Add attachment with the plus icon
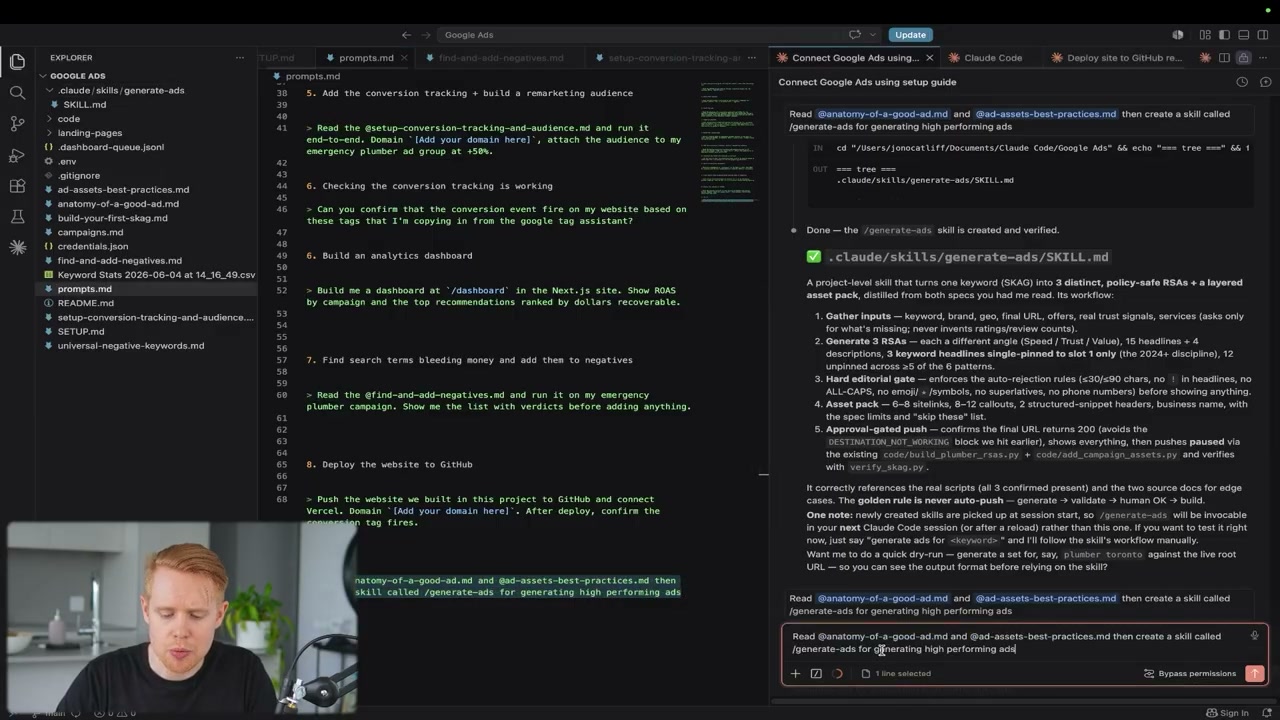 tap(795, 674)
